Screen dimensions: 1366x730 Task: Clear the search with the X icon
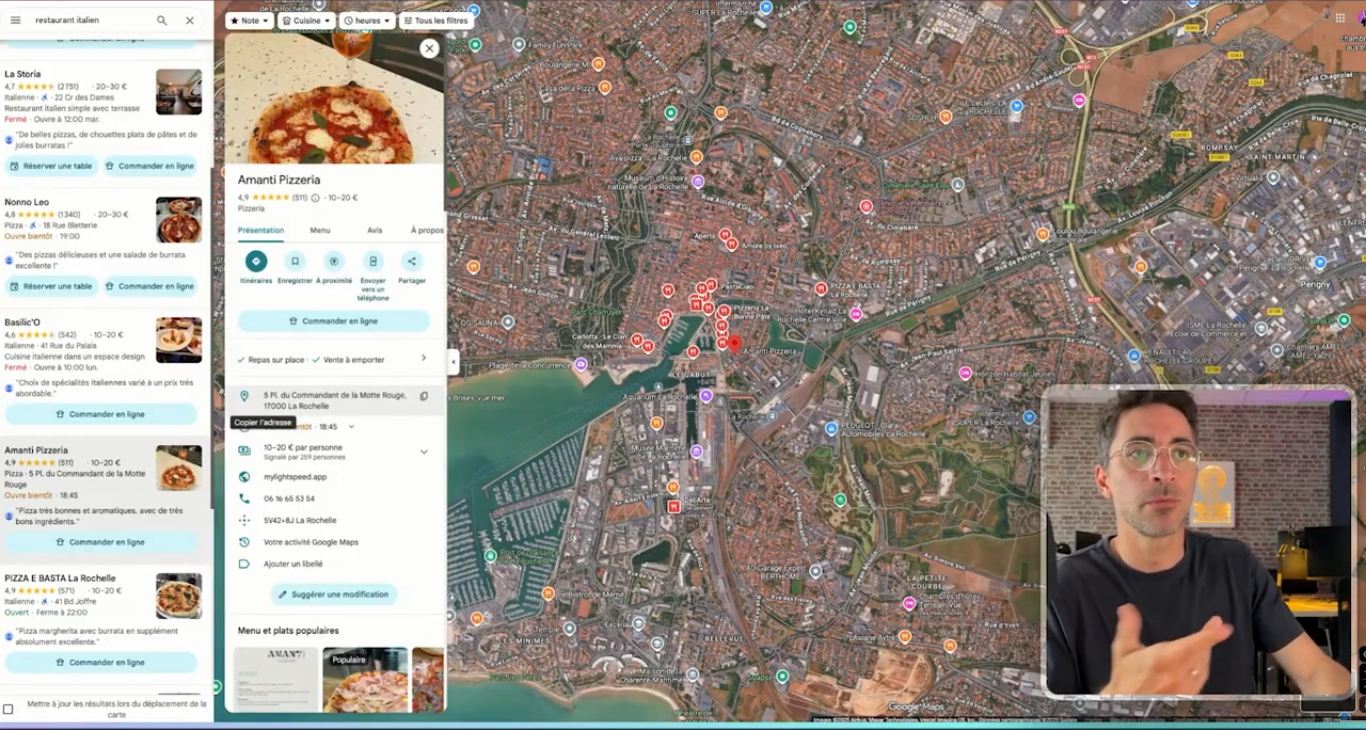click(x=190, y=20)
